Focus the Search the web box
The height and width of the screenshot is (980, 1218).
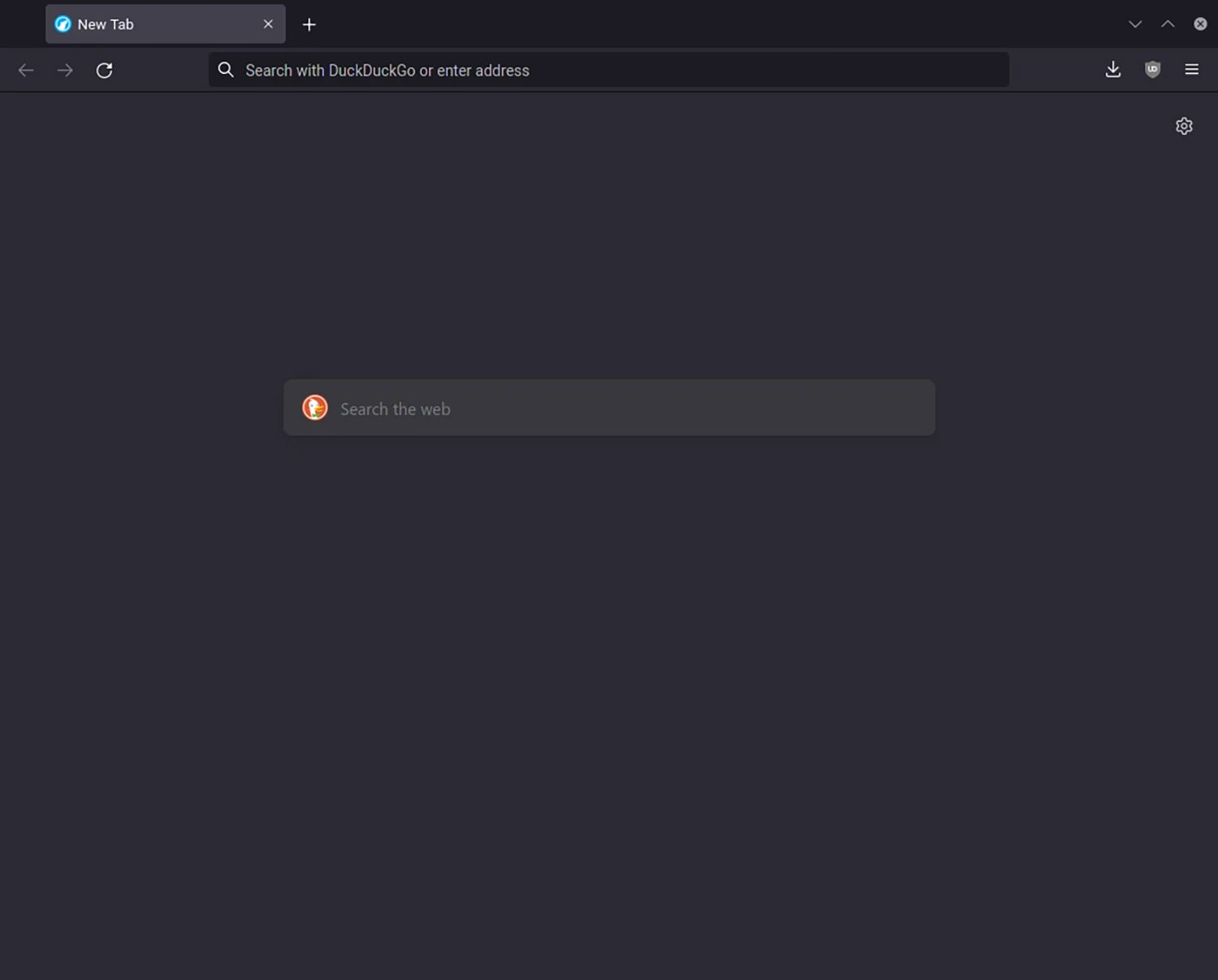(609, 408)
